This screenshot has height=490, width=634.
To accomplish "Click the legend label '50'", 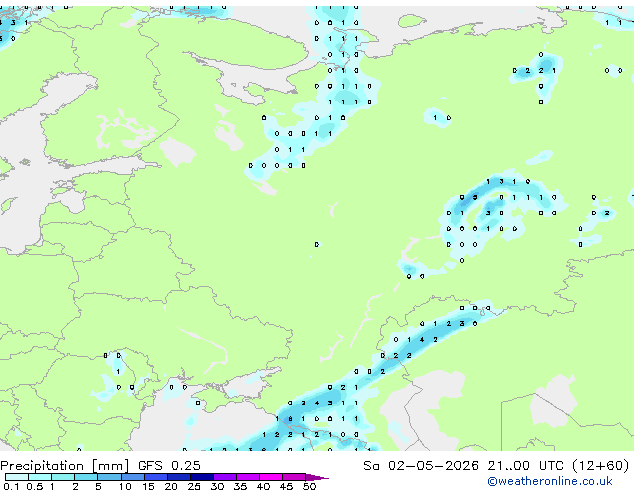I will point(309,486).
